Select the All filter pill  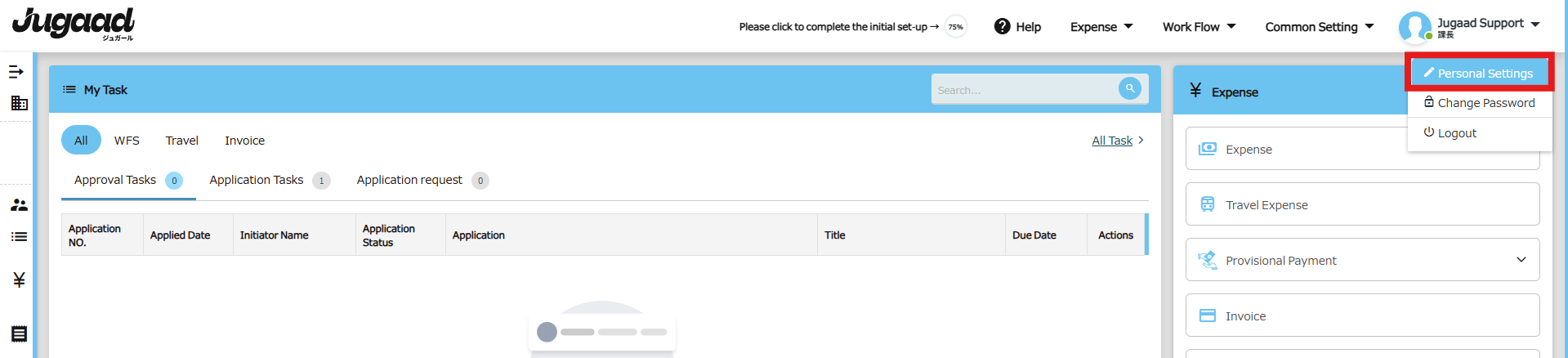coord(81,140)
